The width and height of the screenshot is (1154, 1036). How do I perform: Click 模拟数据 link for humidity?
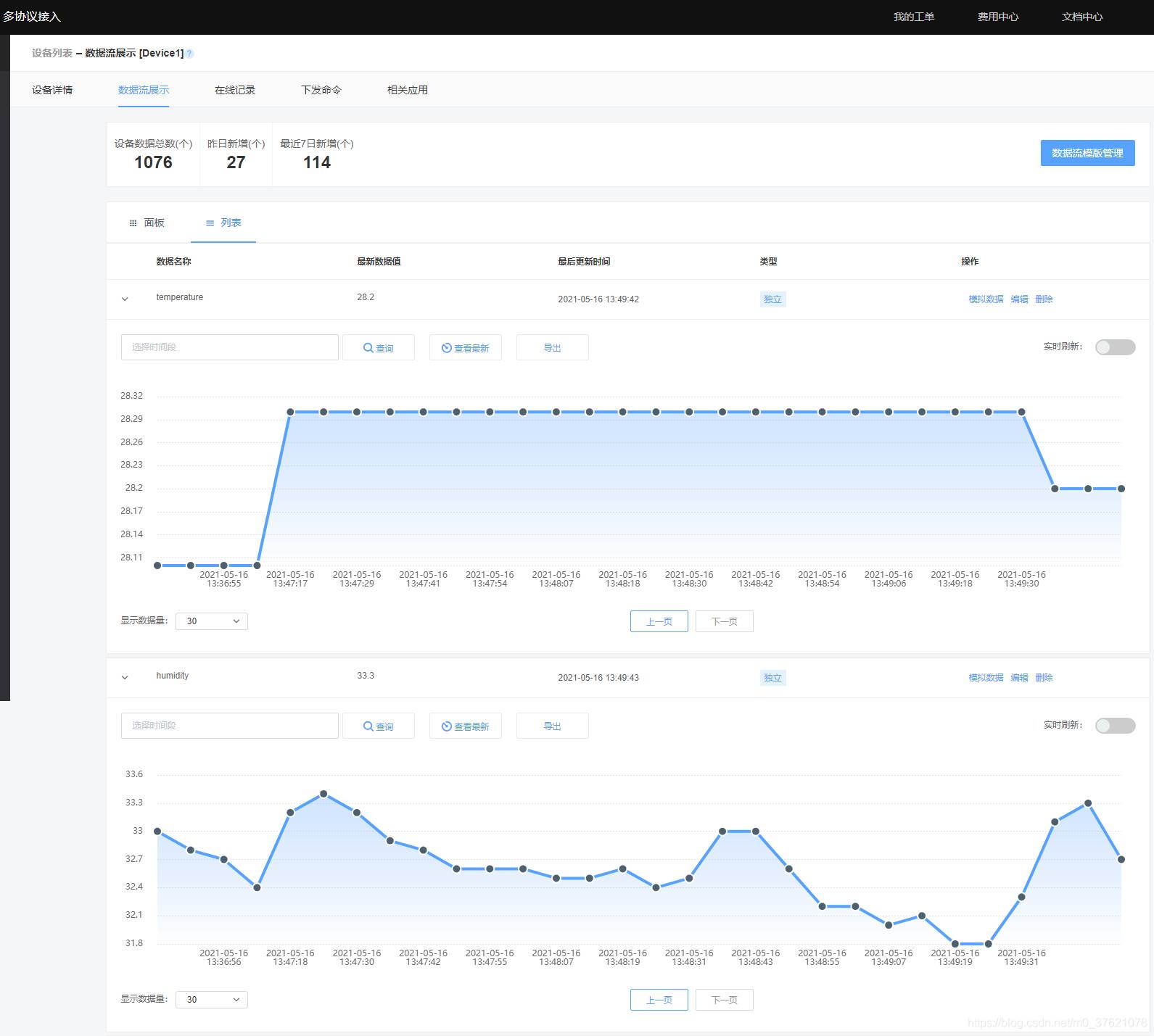(x=986, y=678)
